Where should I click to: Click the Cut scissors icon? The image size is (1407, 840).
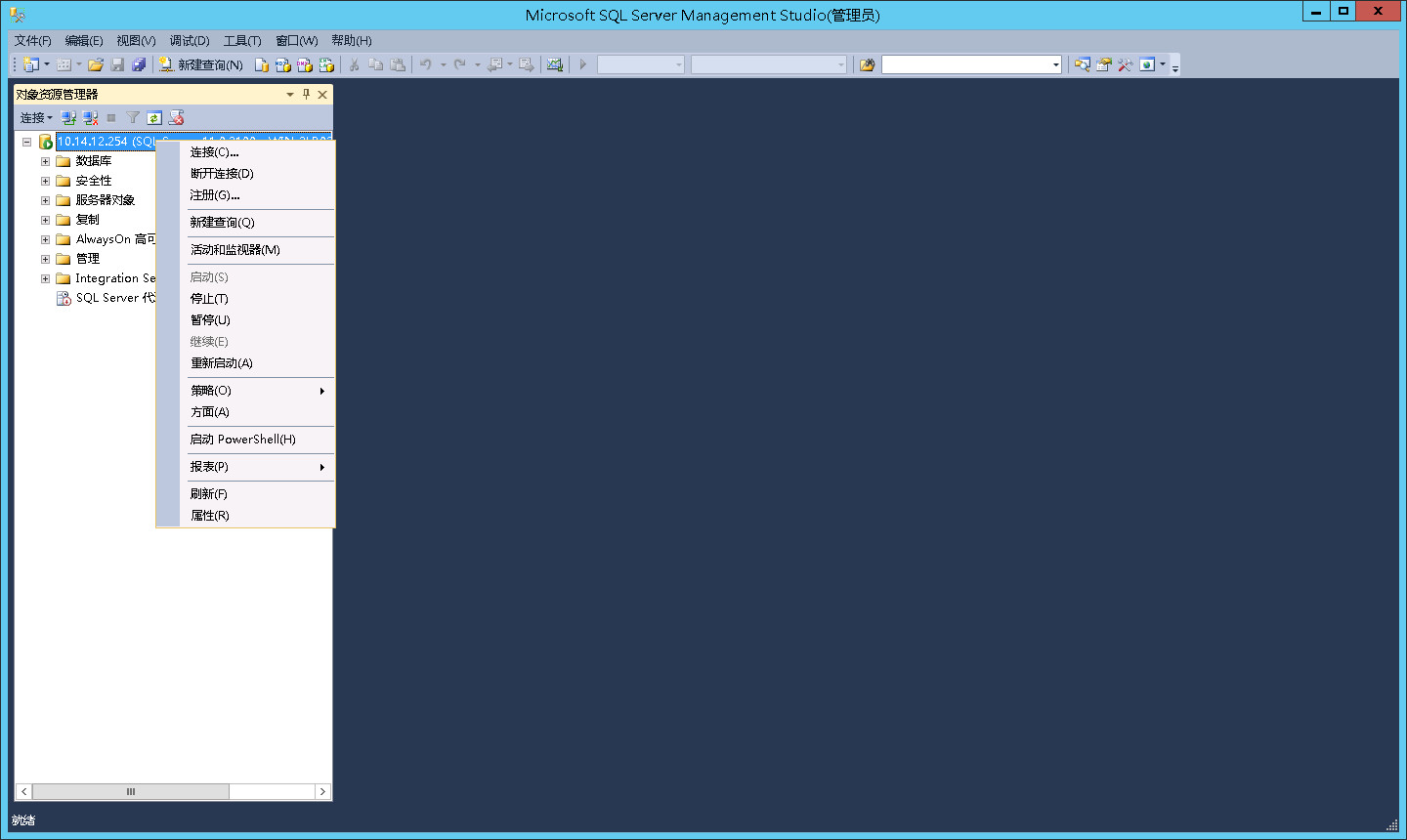355,64
